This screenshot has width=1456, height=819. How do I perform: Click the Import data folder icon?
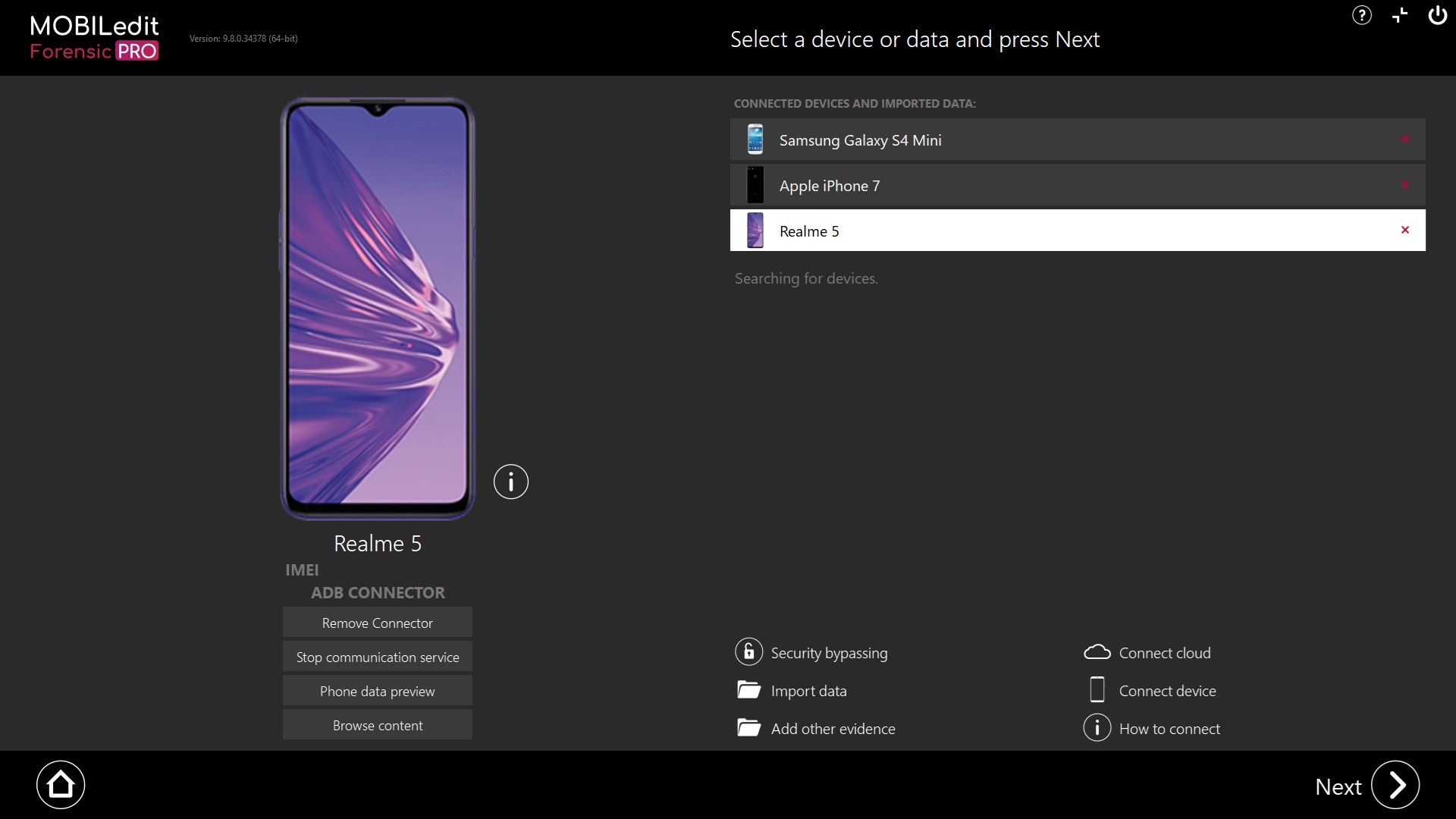(748, 690)
